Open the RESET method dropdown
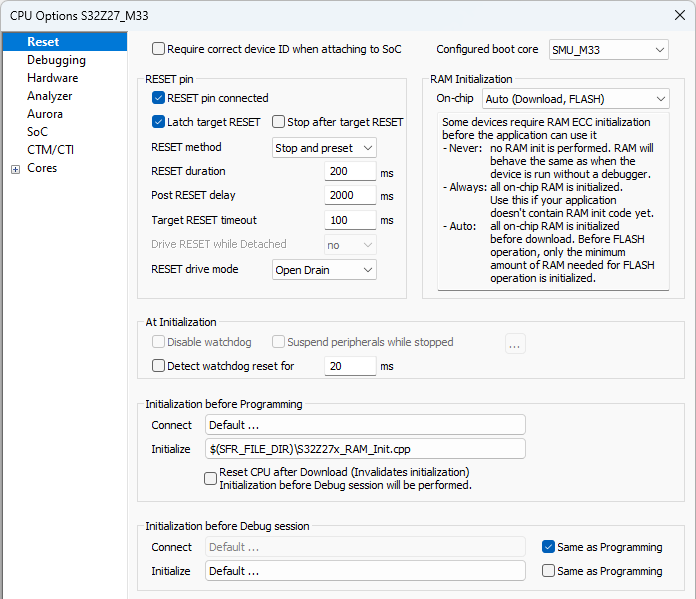 coord(324,148)
